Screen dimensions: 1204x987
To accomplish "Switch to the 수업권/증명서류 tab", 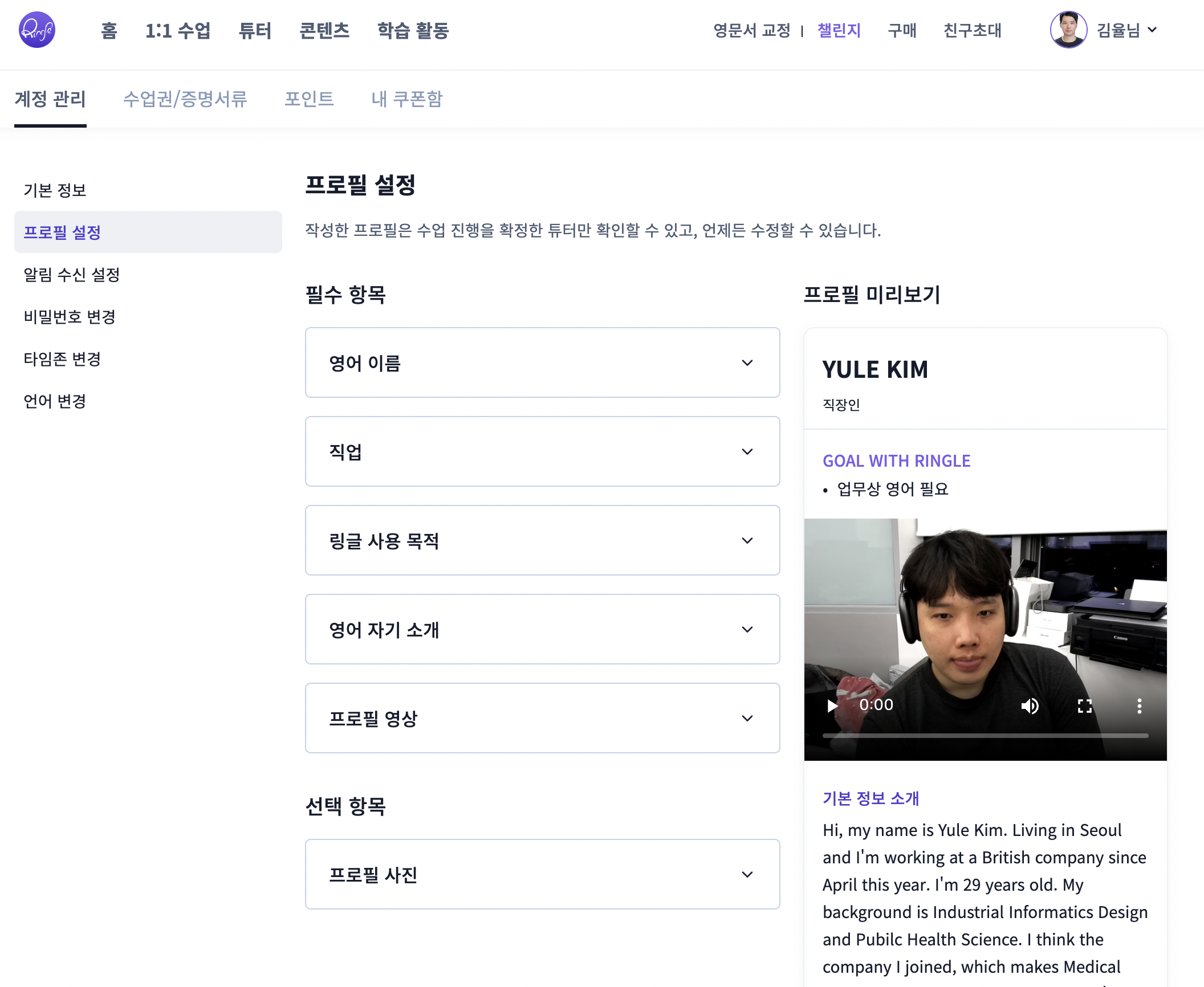I will tap(185, 99).
